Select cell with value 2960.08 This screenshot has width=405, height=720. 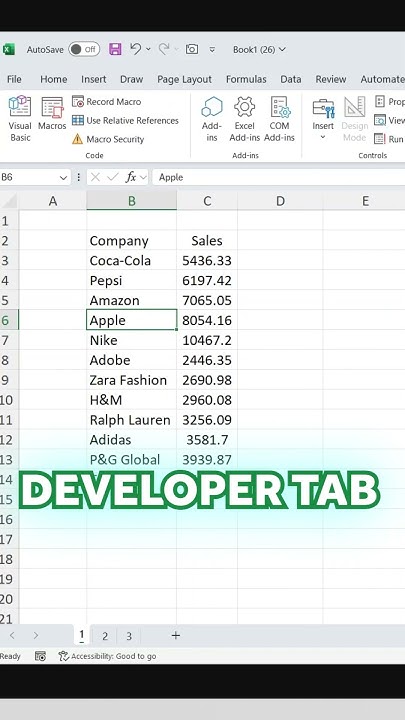click(207, 400)
